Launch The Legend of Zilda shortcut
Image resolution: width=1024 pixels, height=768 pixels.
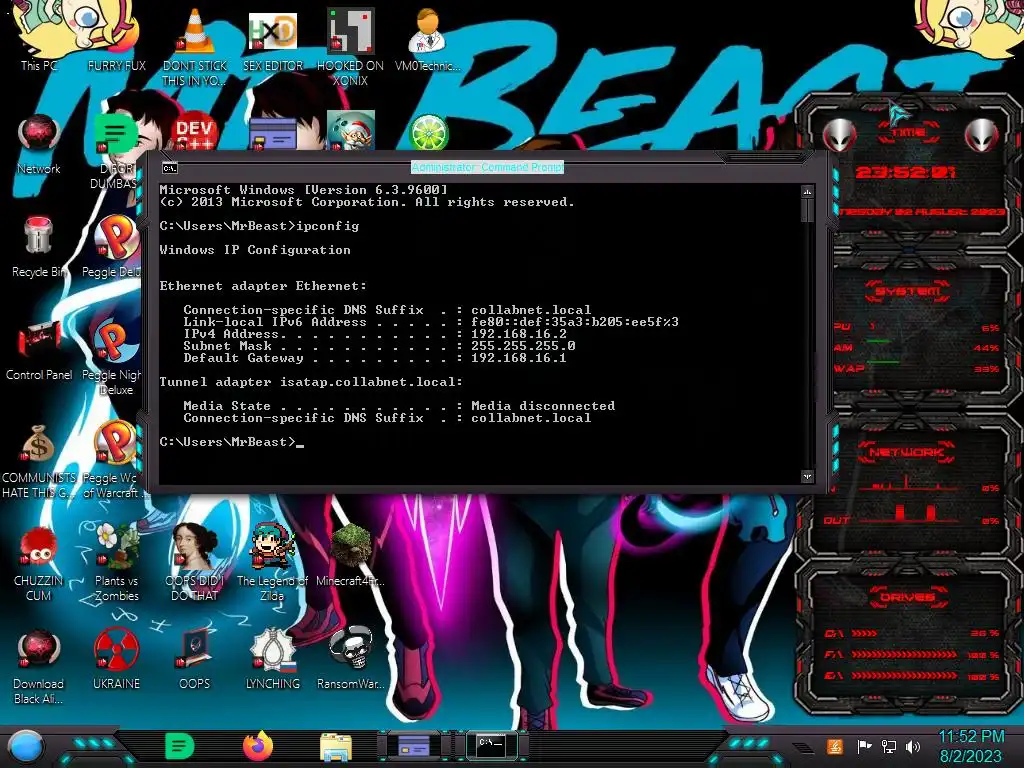pos(272,563)
